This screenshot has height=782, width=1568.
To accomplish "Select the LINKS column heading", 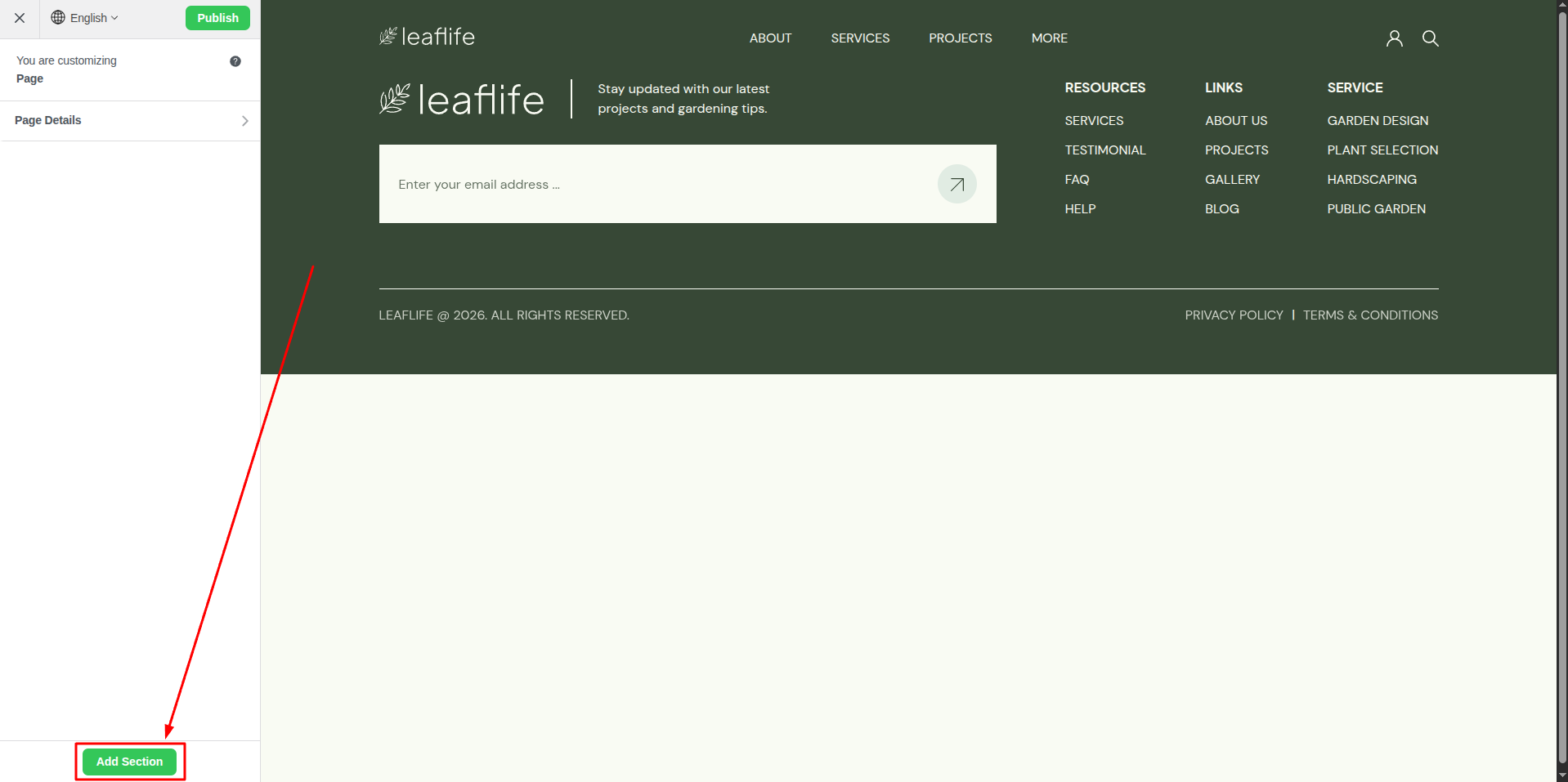I will point(1223,87).
